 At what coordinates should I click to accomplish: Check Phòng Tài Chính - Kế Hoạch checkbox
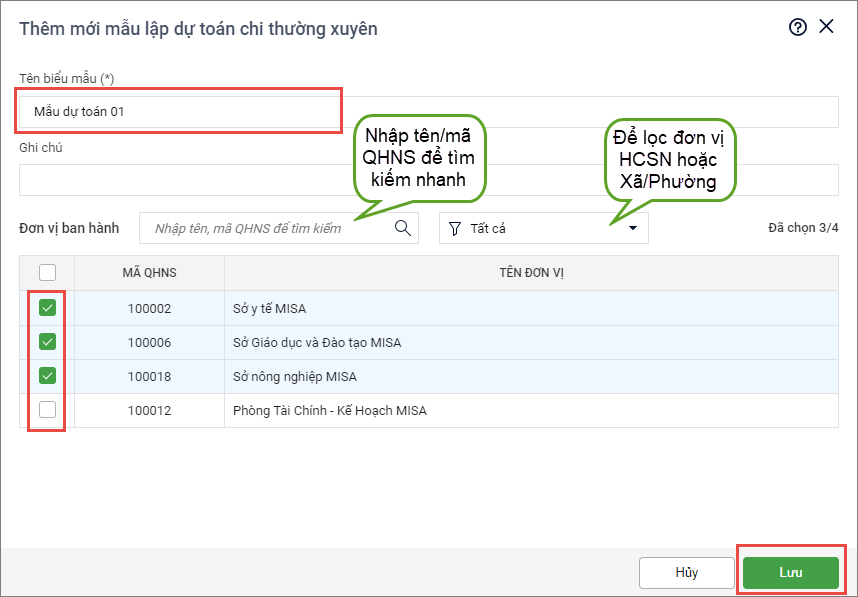point(47,410)
